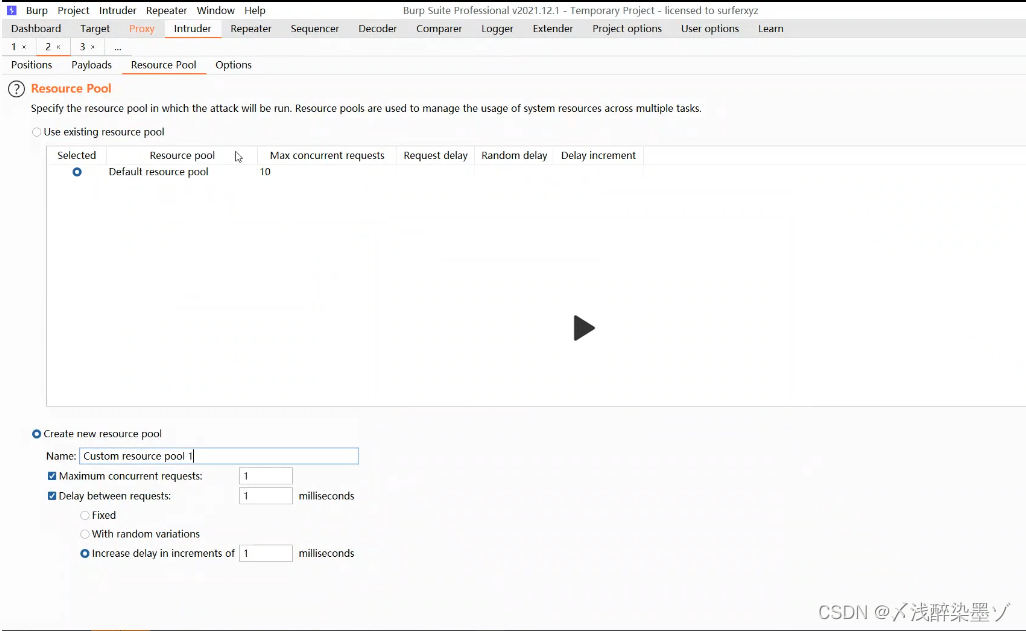Go to the Options sub-tab
The width and height of the screenshot is (1026, 631).
click(x=234, y=65)
